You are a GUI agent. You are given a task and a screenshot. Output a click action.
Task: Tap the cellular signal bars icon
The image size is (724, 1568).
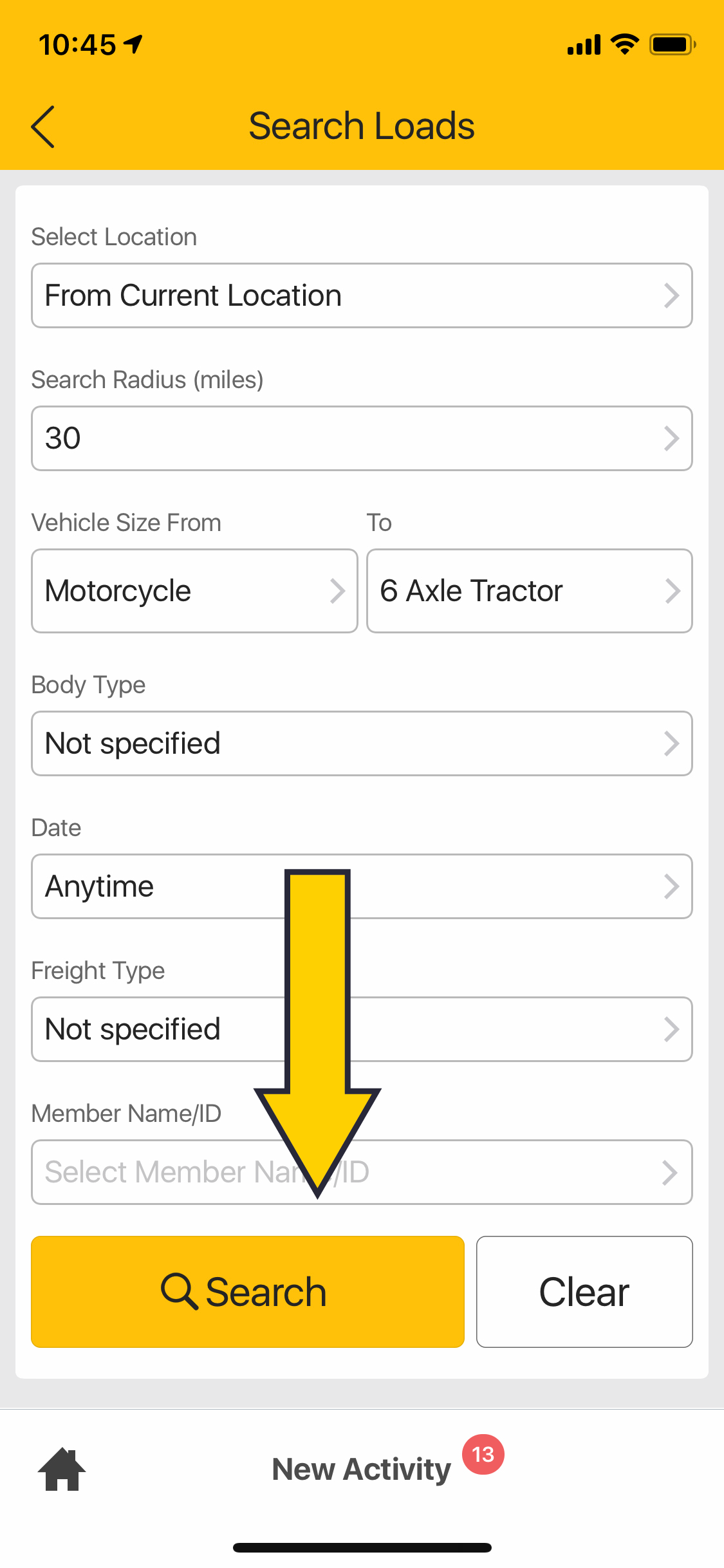tap(584, 45)
